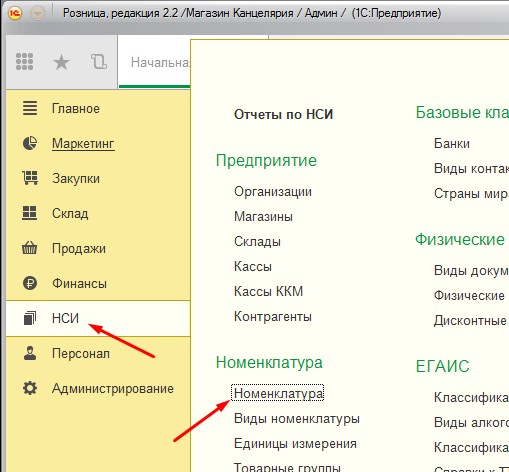Click the Главное section list icon
The height and width of the screenshot is (472, 509).
coord(30,108)
